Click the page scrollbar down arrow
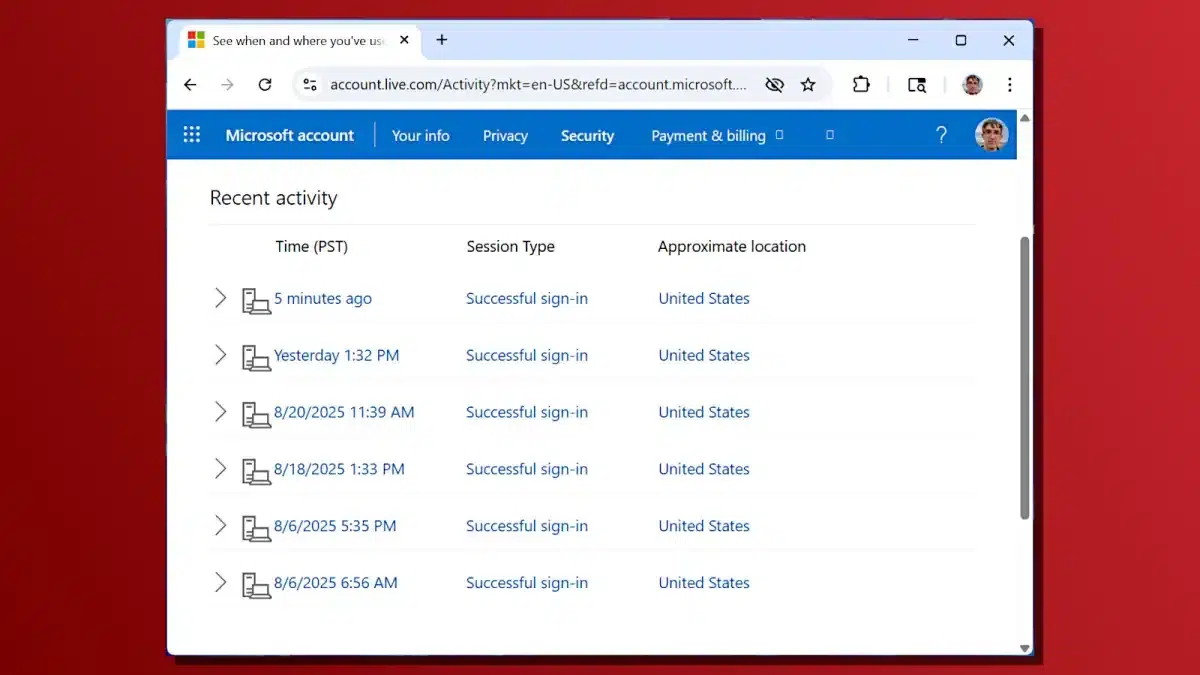The image size is (1200, 675). [1025, 647]
